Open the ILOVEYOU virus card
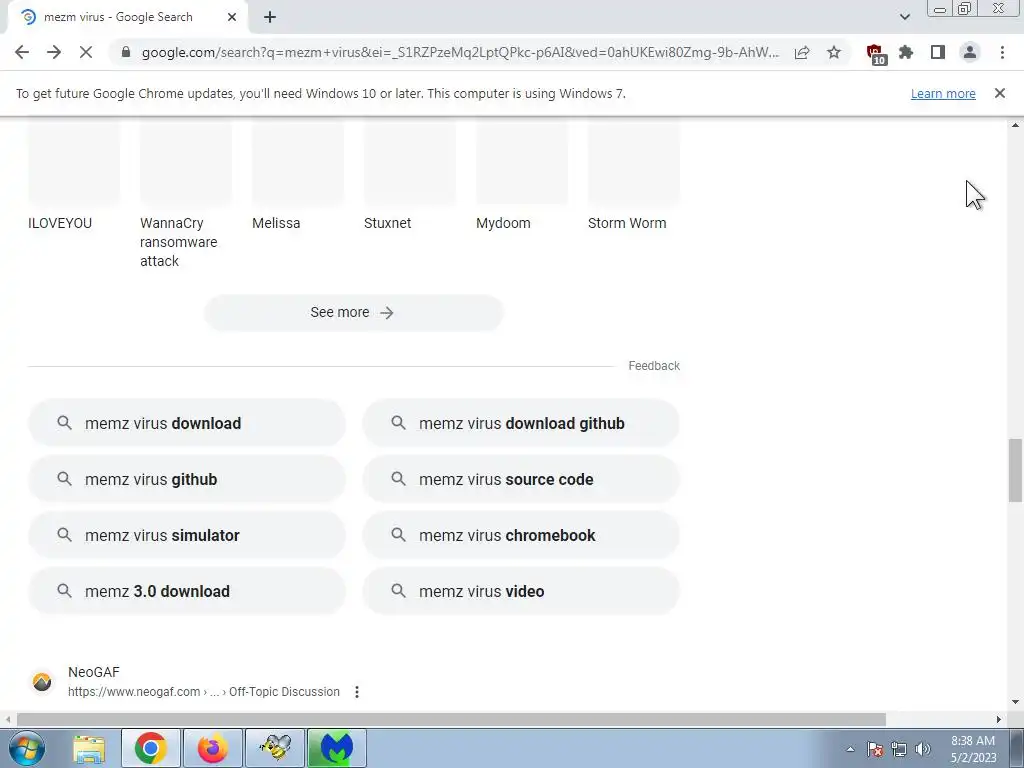Image resolution: width=1024 pixels, height=768 pixels. click(x=74, y=176)
